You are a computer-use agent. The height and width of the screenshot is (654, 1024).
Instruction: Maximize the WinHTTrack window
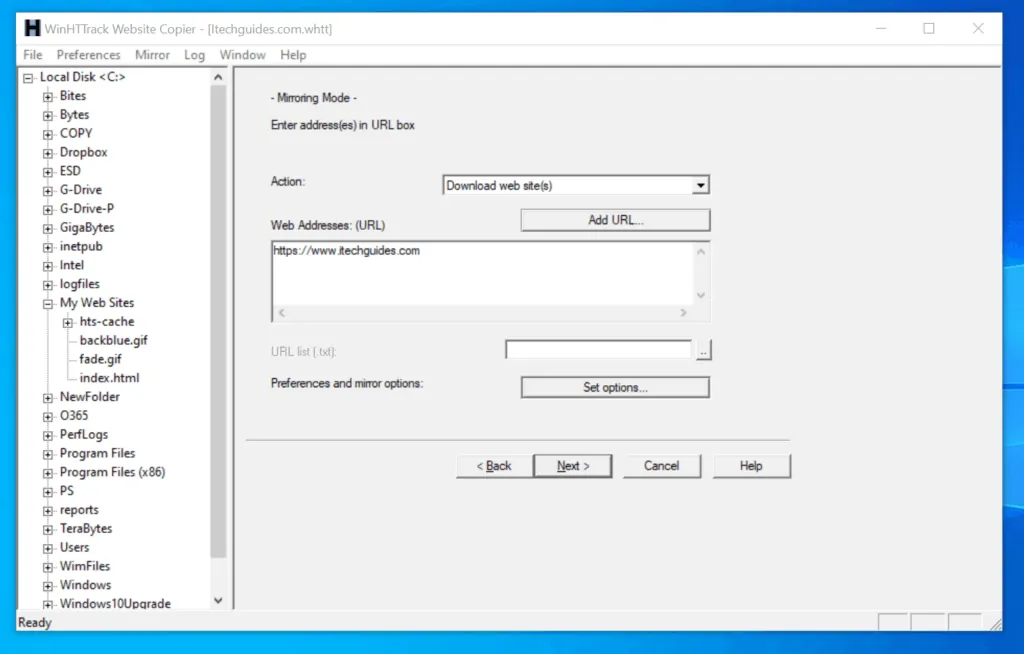click(929, 28)
